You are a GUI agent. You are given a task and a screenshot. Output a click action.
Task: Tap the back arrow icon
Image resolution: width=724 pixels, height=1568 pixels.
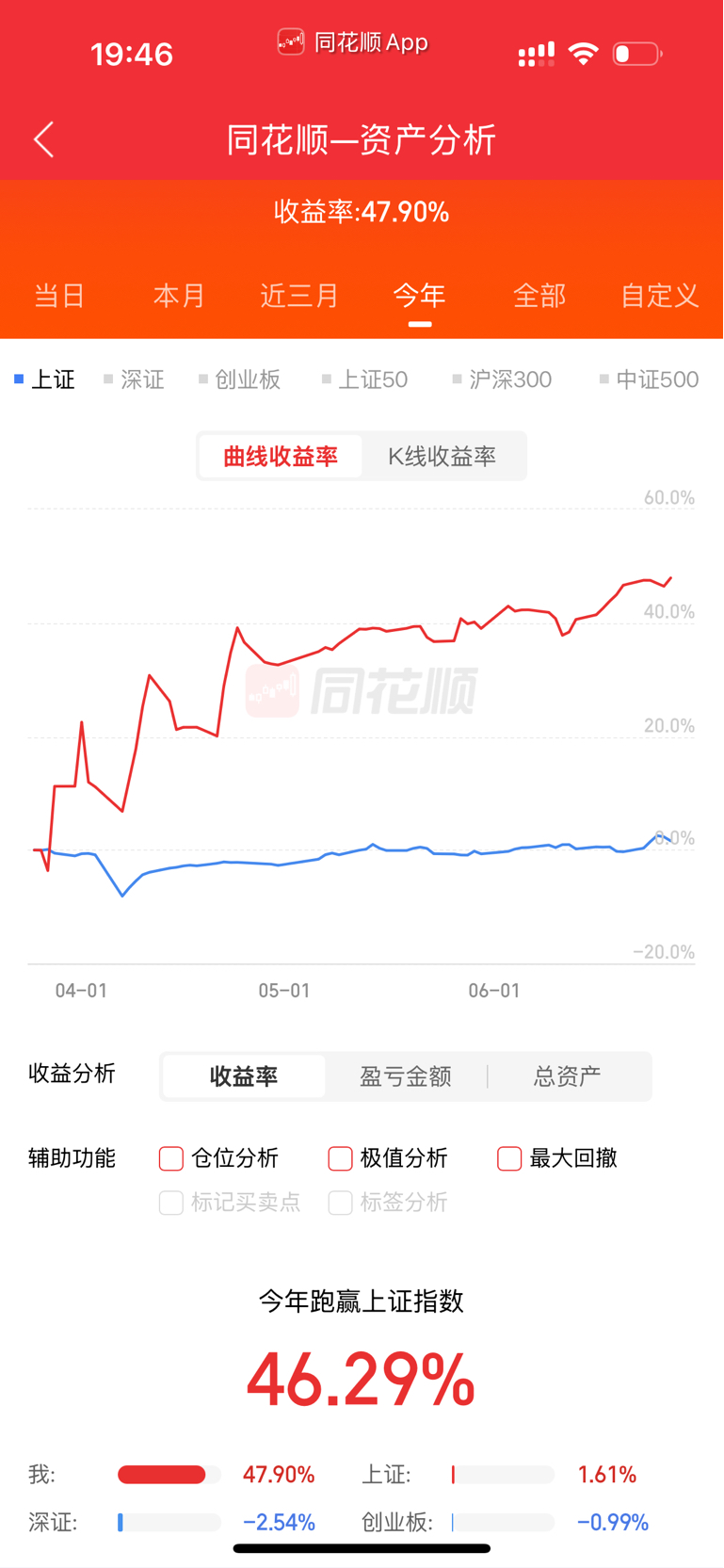[44, 139]
